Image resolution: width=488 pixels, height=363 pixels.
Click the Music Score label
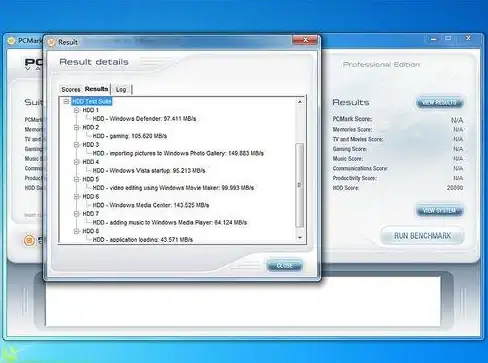(x=348, y=159)
